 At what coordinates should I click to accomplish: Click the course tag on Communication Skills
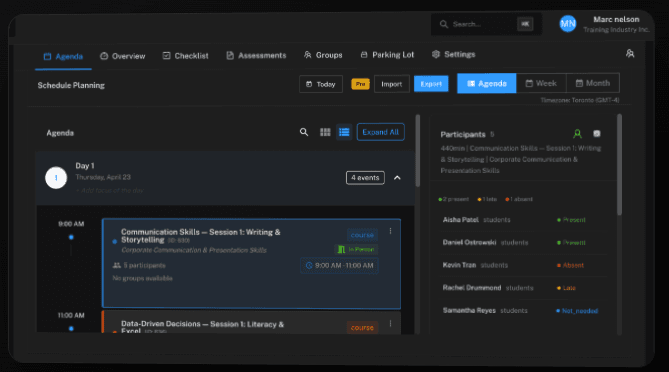pyautogui.click(x=362, y=235)
